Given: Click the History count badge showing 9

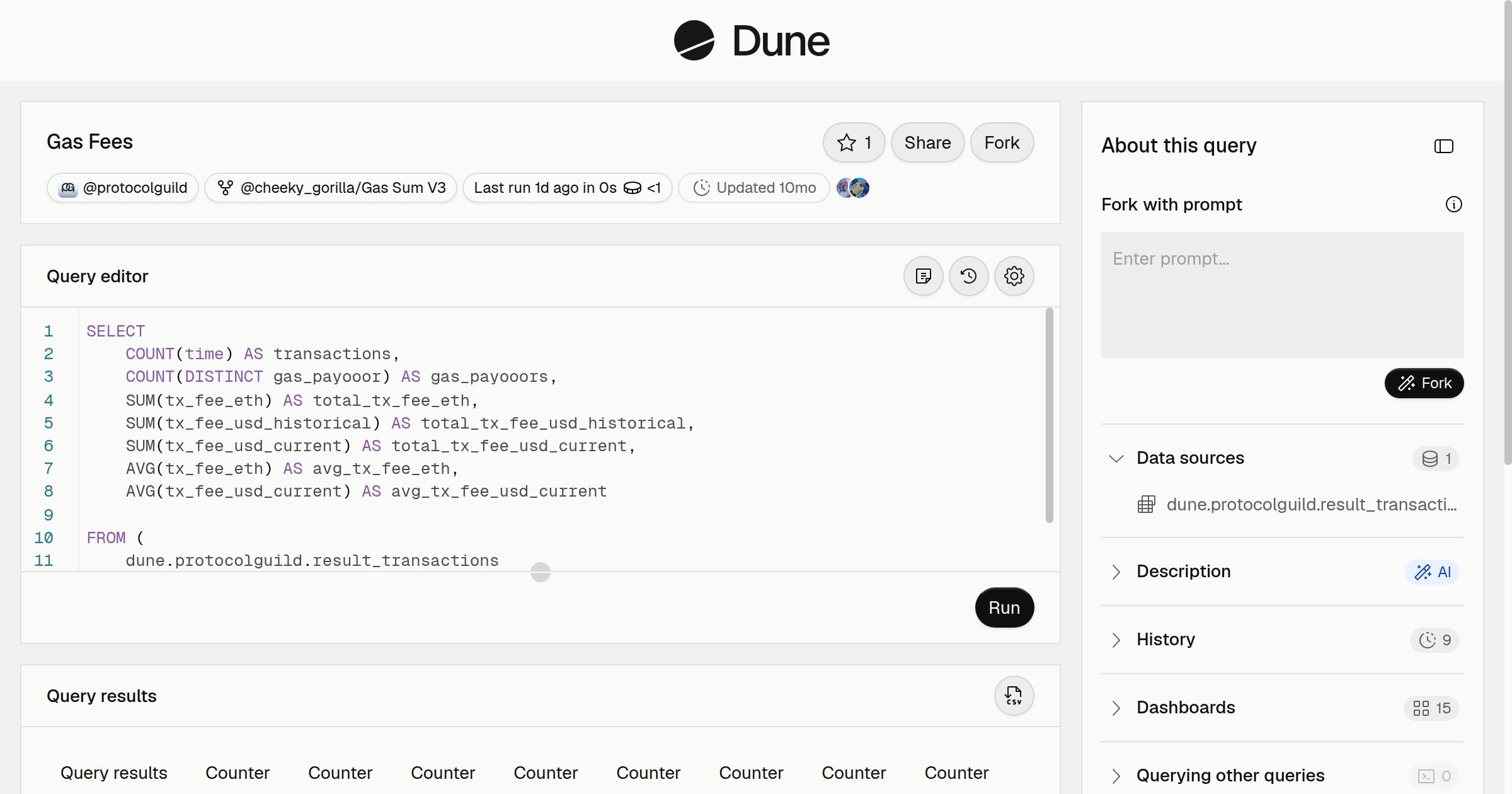Looking at the screenshot, I should click(x=1435, y=640).
